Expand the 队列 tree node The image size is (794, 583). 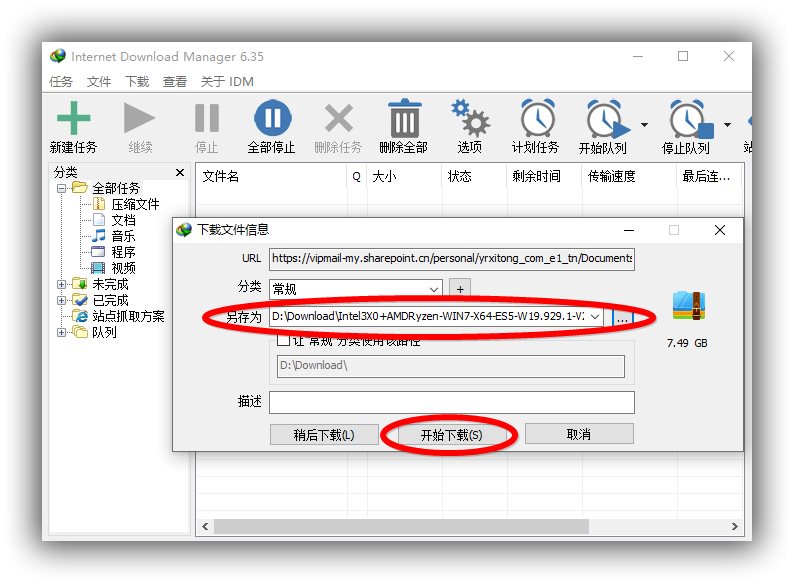point(62,332)
